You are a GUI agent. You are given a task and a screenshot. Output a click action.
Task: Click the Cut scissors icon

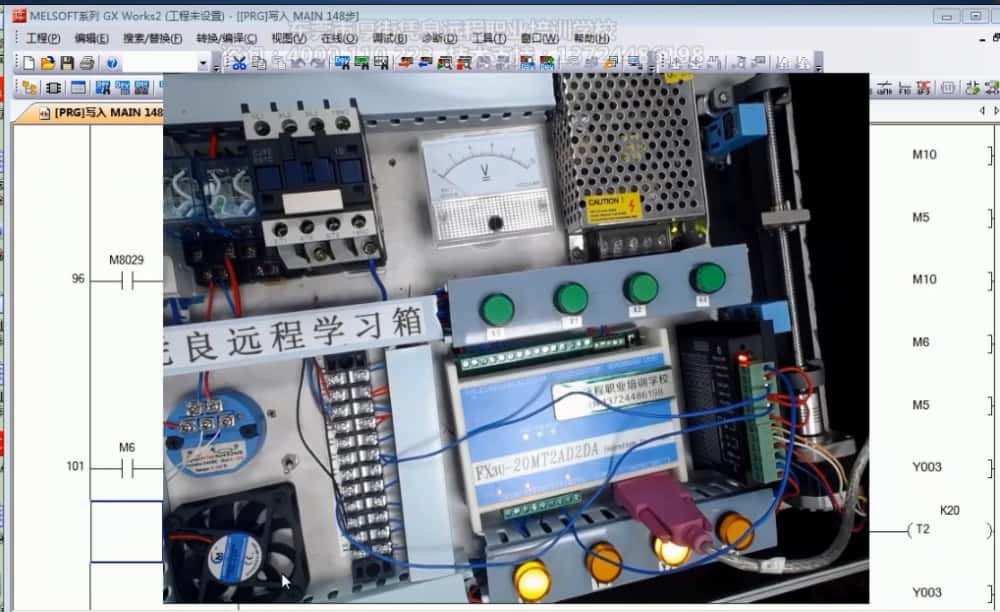[239, 63]
